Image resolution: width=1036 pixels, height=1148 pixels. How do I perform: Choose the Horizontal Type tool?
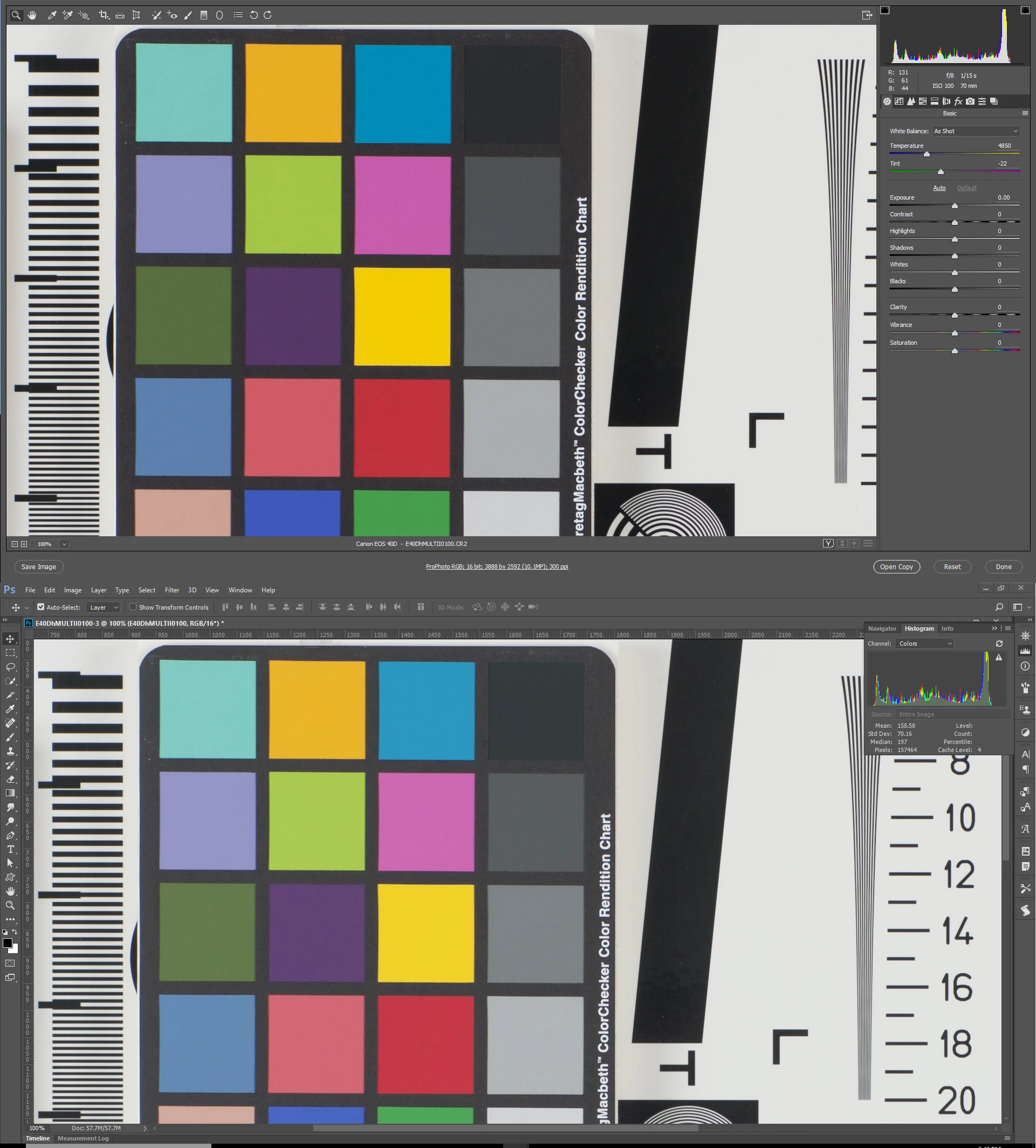10,849
